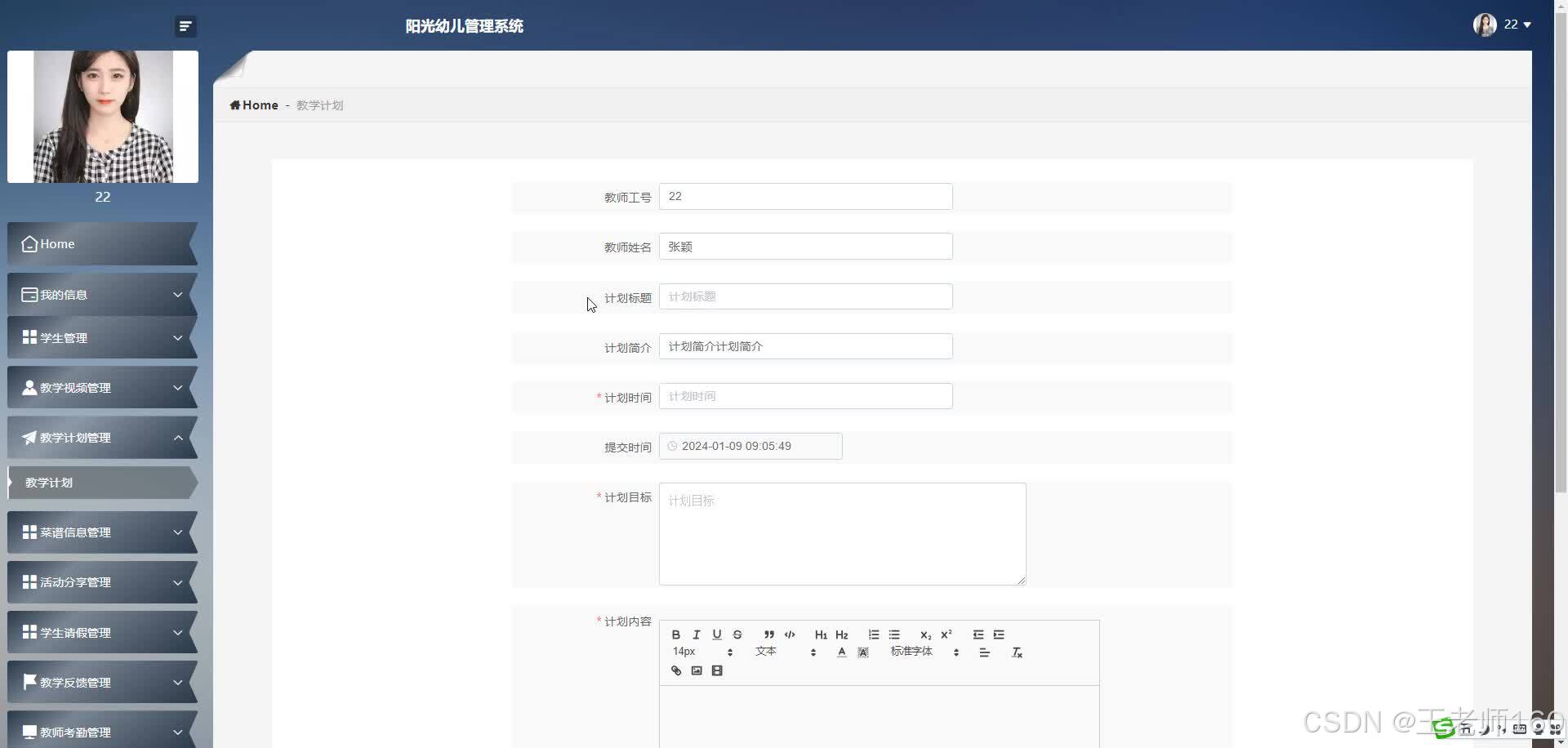Expand 菜谱信息管理 sidebar menu
Viewport: 1568px width, 748px height.
(102, 532)
